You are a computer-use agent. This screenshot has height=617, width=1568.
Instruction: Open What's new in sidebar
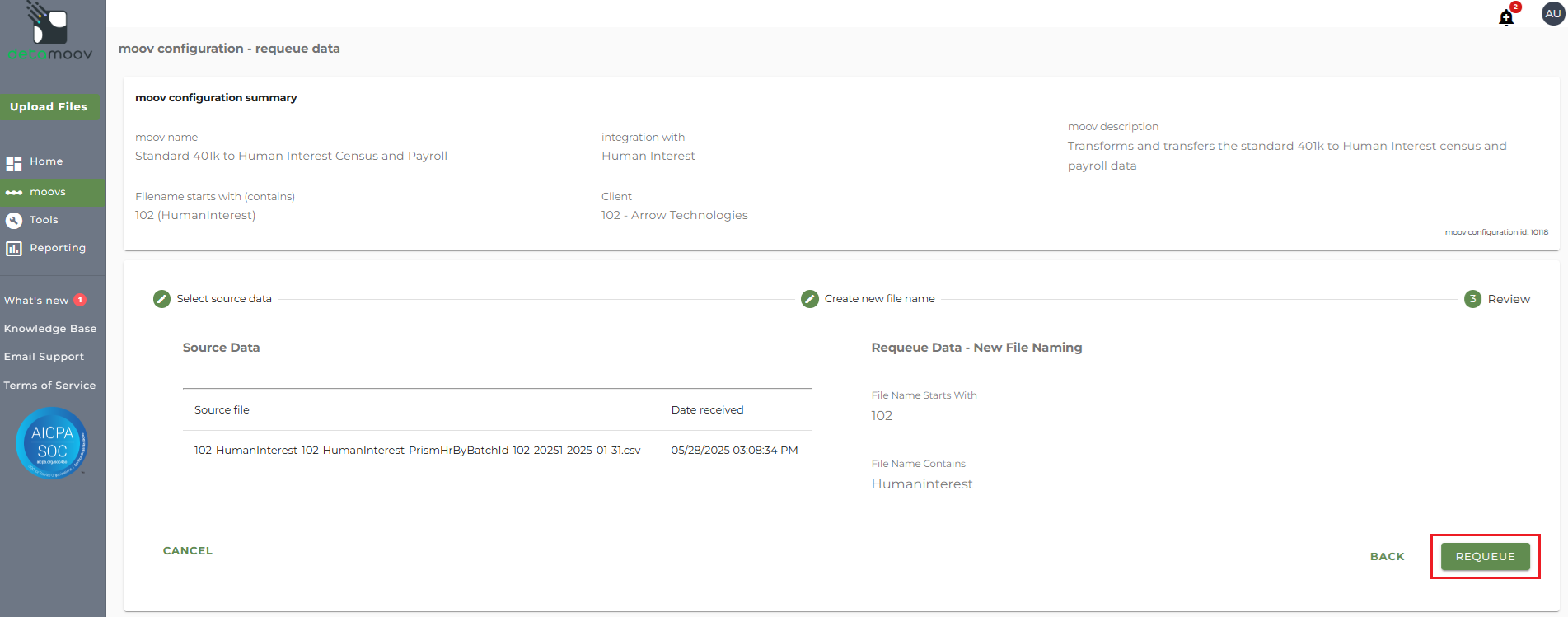point(37,301)
